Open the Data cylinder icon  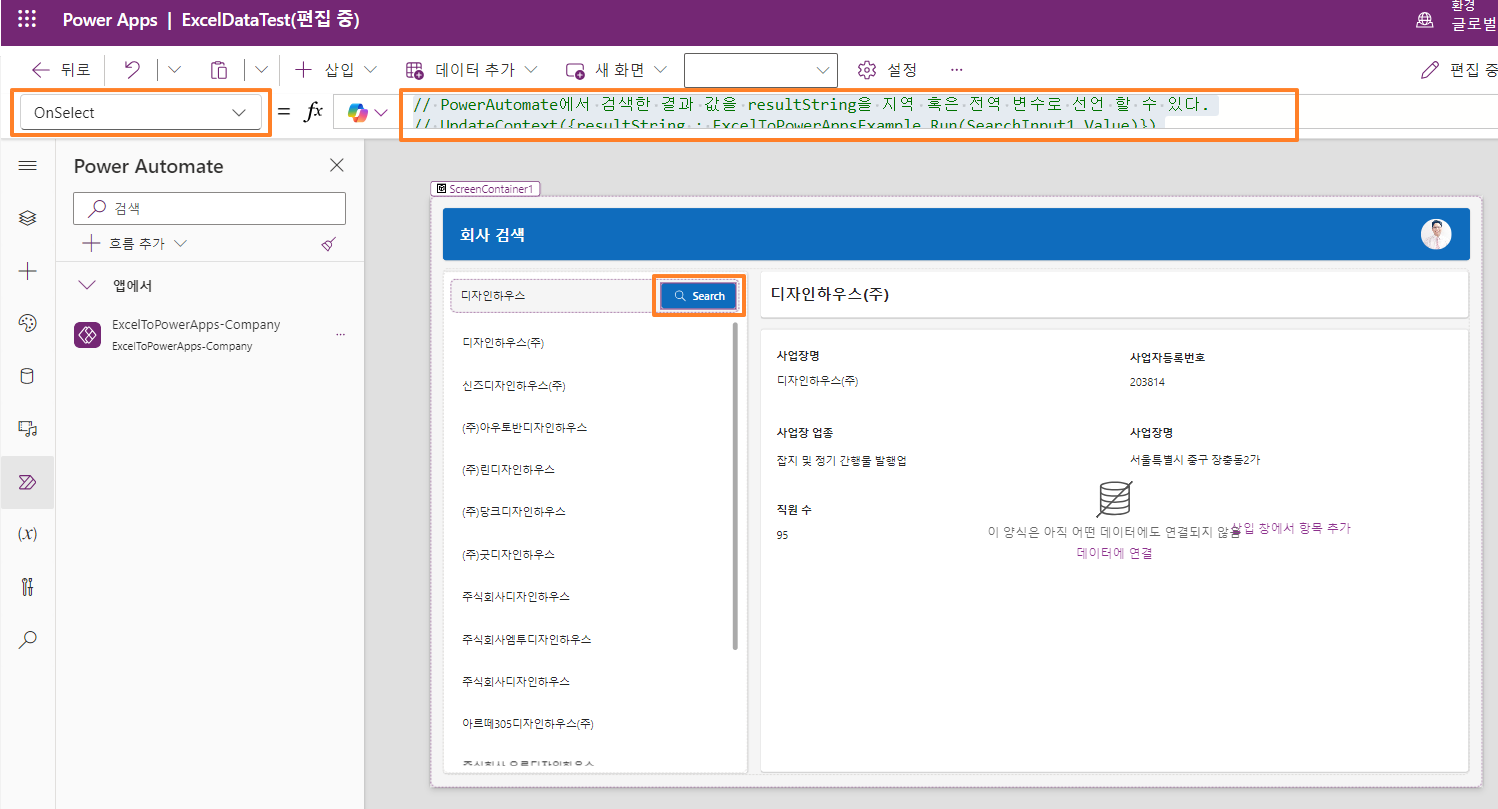point(28,376)
